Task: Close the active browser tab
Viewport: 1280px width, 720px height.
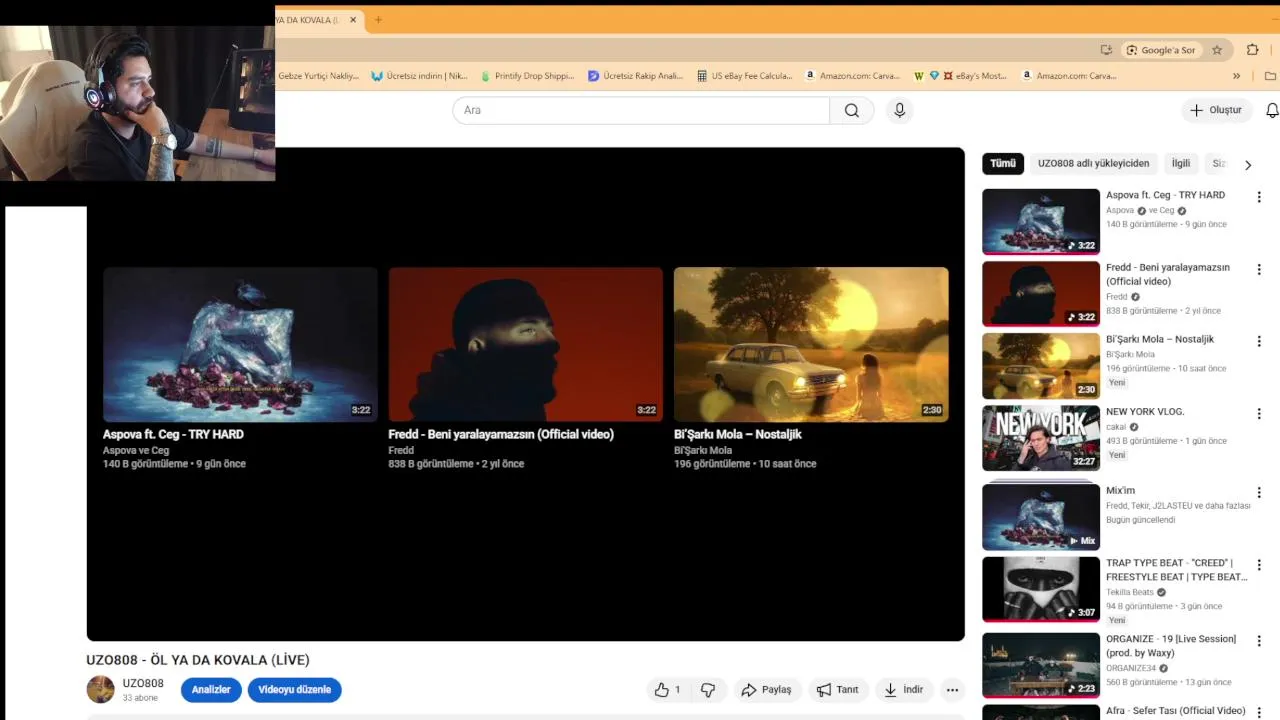Action: coord(353,20)
